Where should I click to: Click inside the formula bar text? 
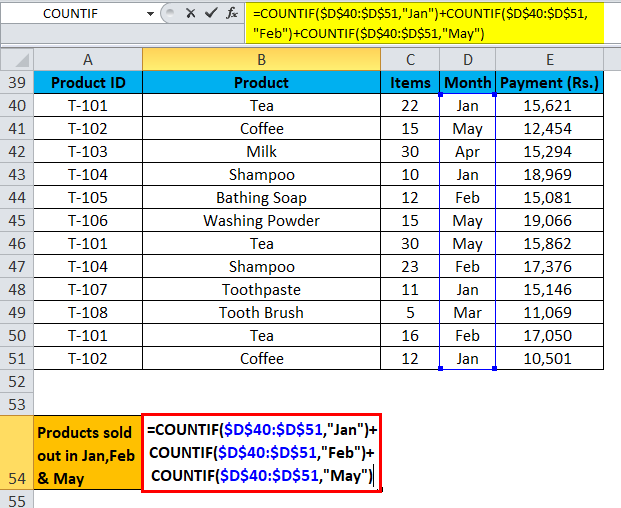click(x=424, y=23)
